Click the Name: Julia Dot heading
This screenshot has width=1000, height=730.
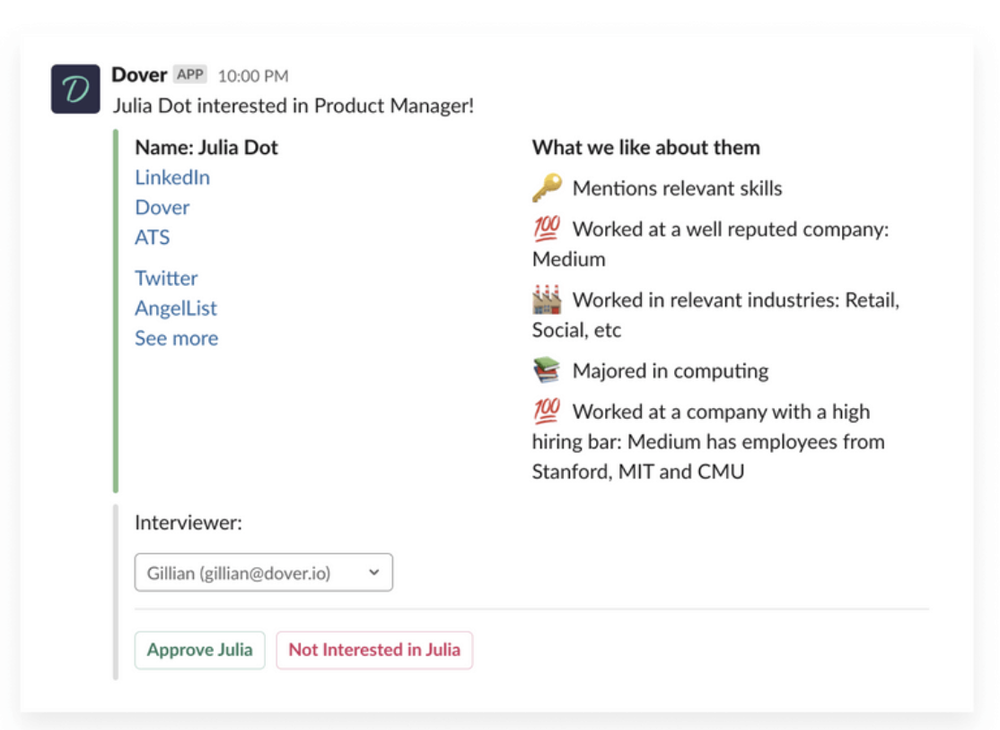coord(206,147)
